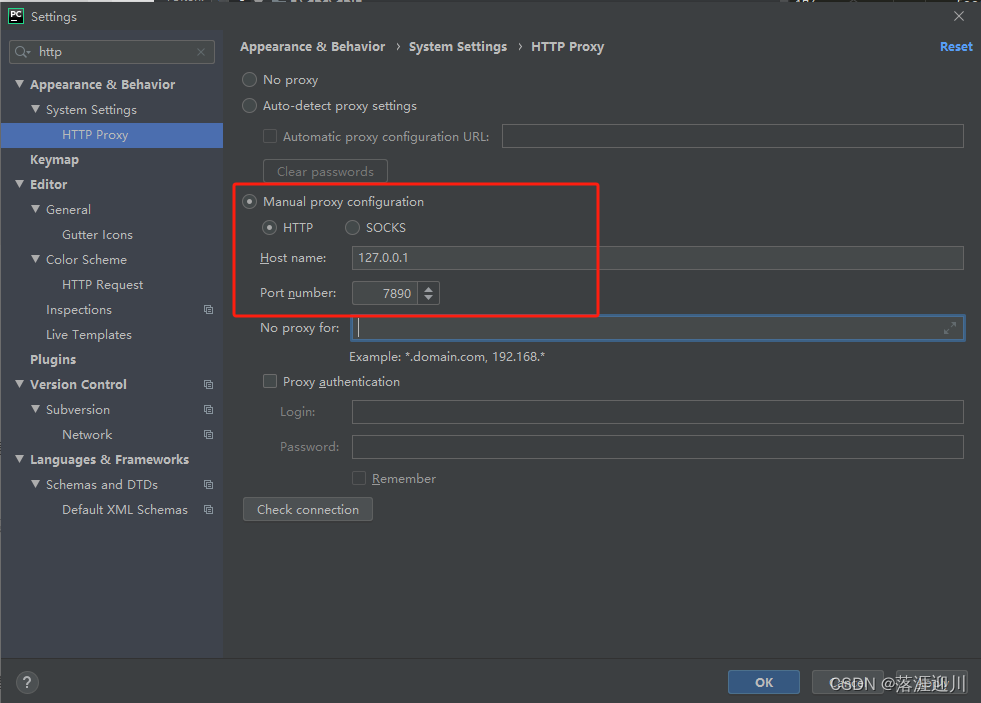Click the project-level icon next to Inspections
981x703 pixels.
pyautogui.click(x=208, y=309)
